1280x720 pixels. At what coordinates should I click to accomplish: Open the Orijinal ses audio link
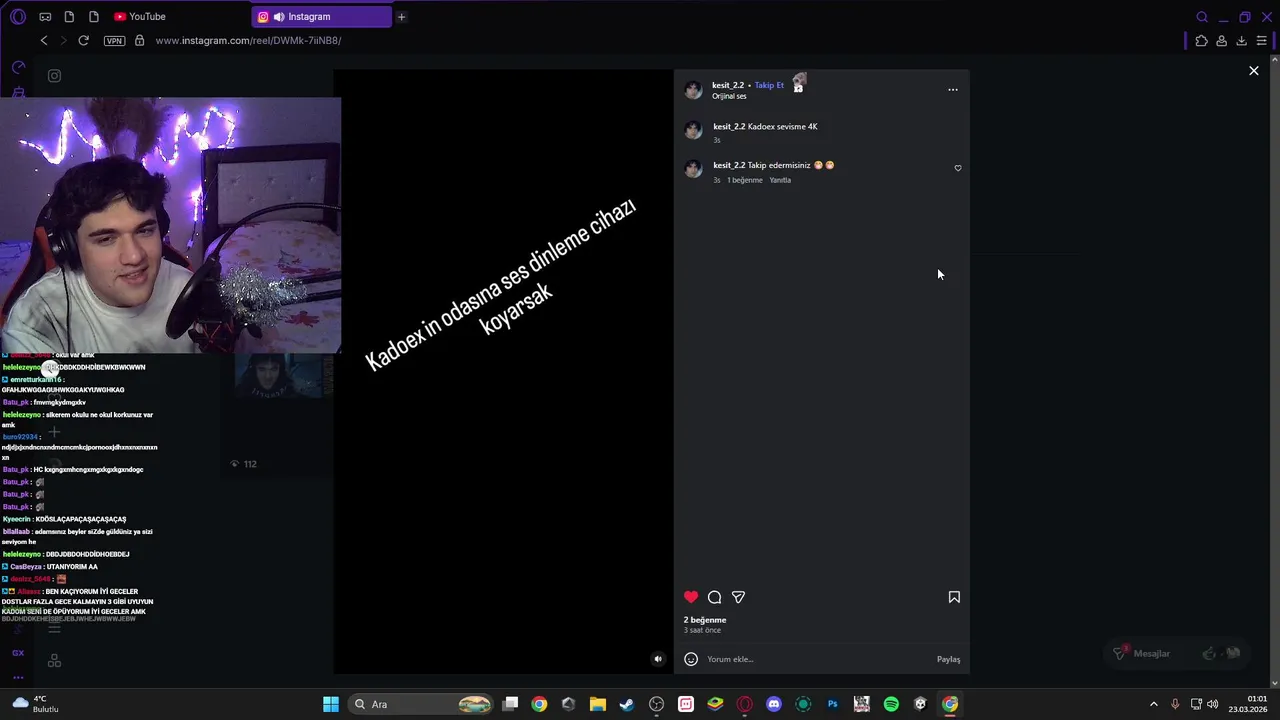[x=729, y=96]
